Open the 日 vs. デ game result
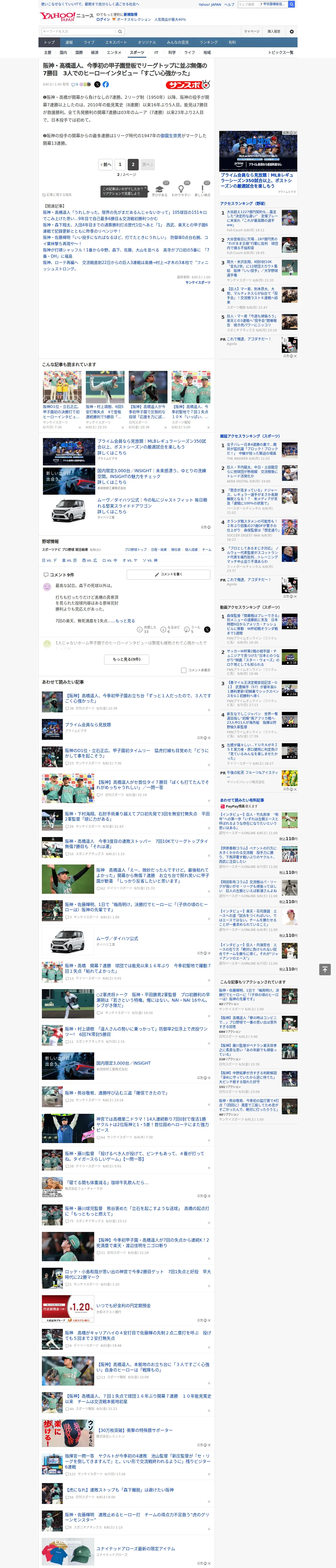The width and height of the screenshot is (336, 1568). click(49, 560)
